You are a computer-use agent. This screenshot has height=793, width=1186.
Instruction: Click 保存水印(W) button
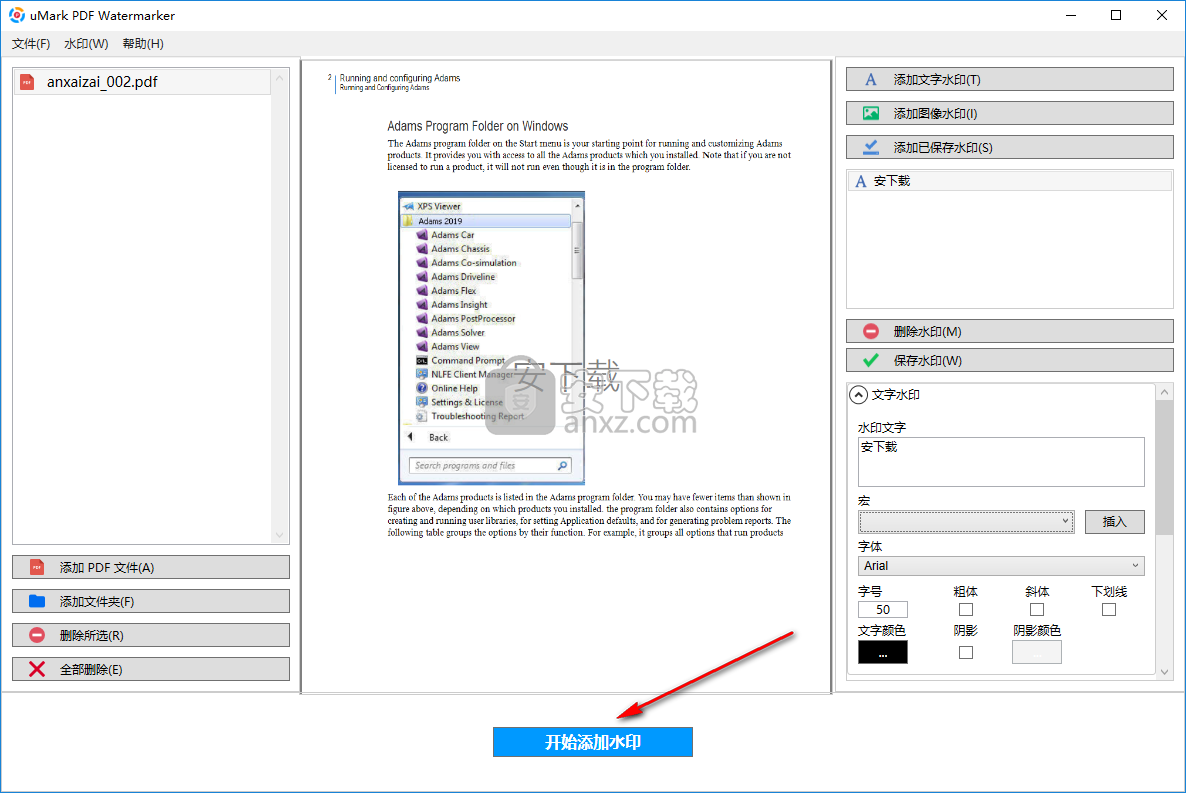coord(1010,360)
